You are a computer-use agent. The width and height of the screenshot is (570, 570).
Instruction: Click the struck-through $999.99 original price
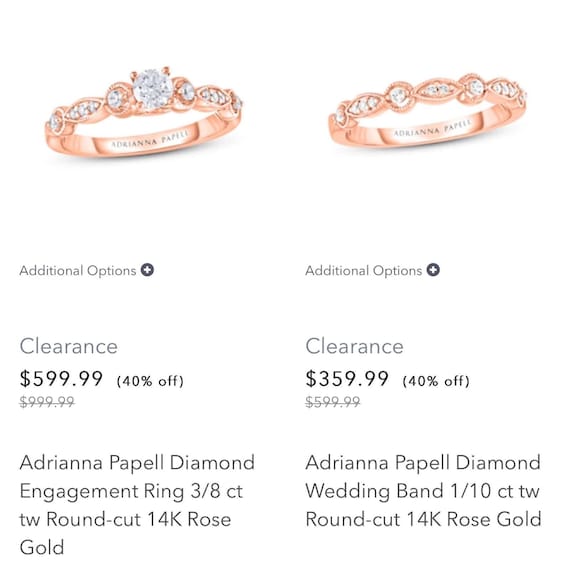pyautogui.click(x=47, y=402)
